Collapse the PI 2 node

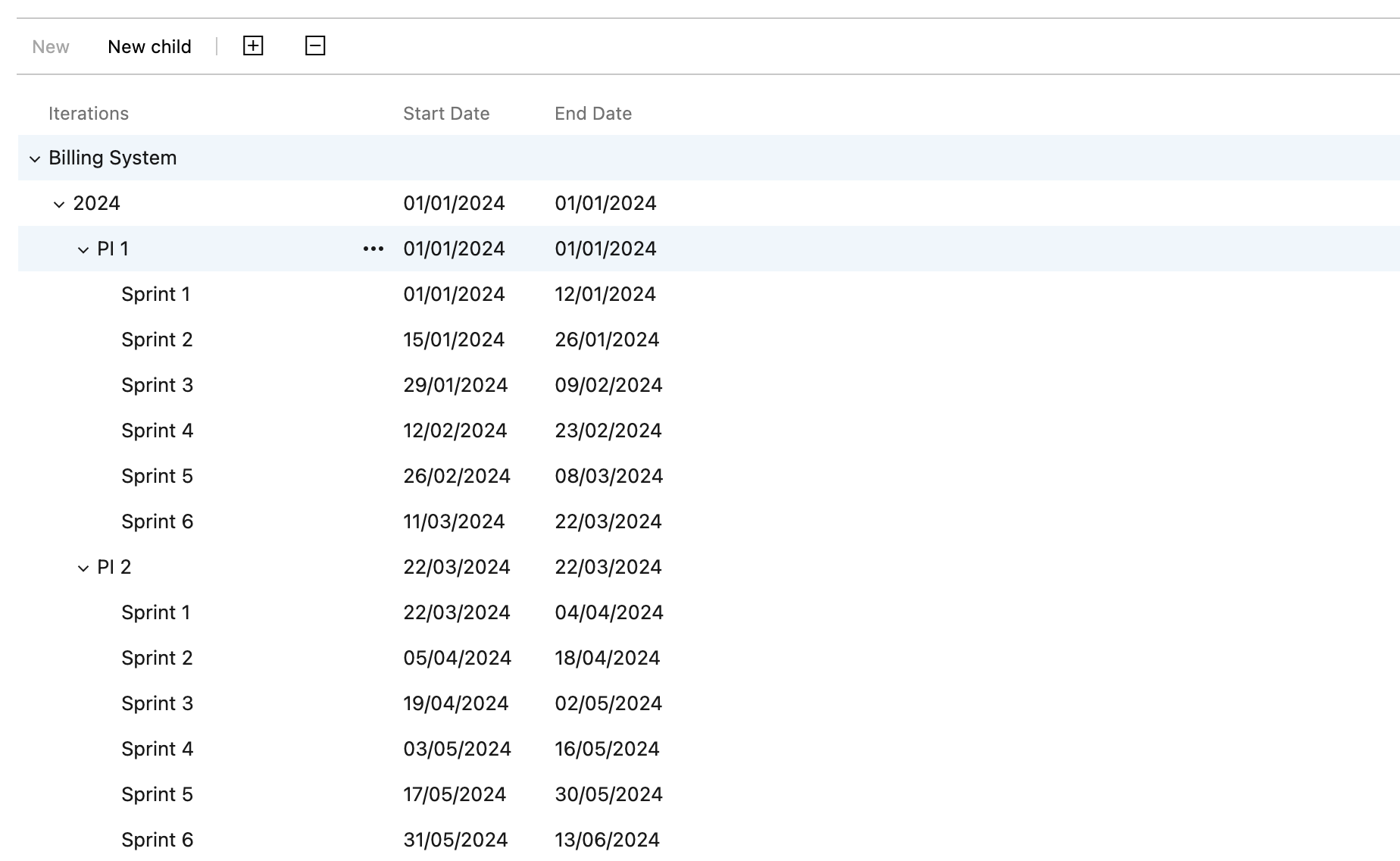[82, 566]
